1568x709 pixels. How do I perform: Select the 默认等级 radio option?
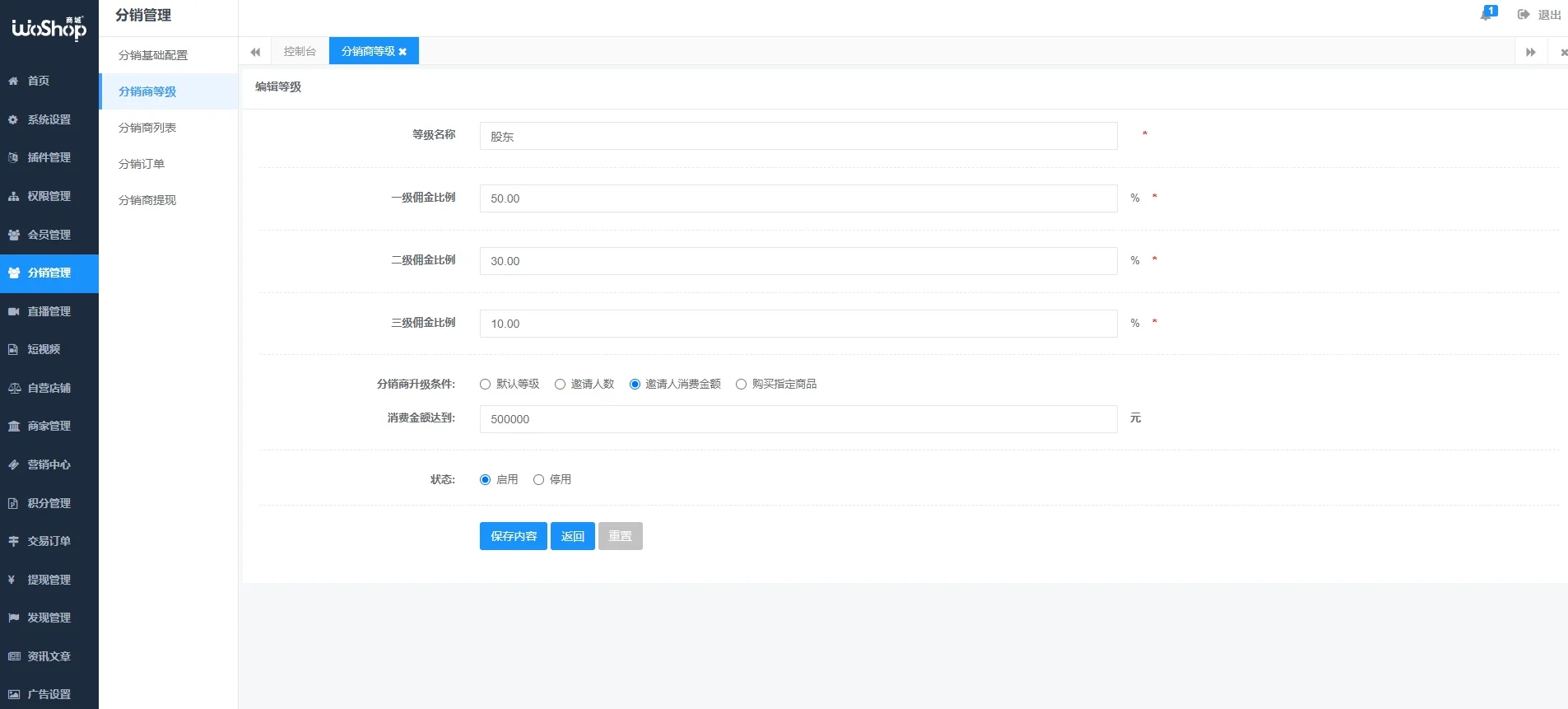(x=486, y=385)
